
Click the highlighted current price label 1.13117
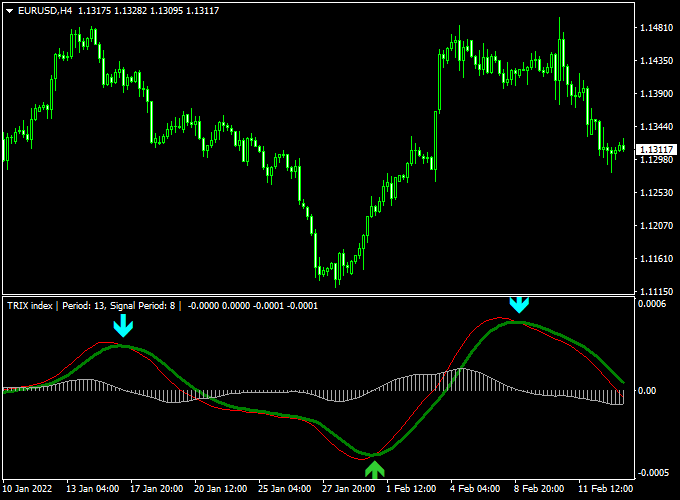(x=657, y=150)
